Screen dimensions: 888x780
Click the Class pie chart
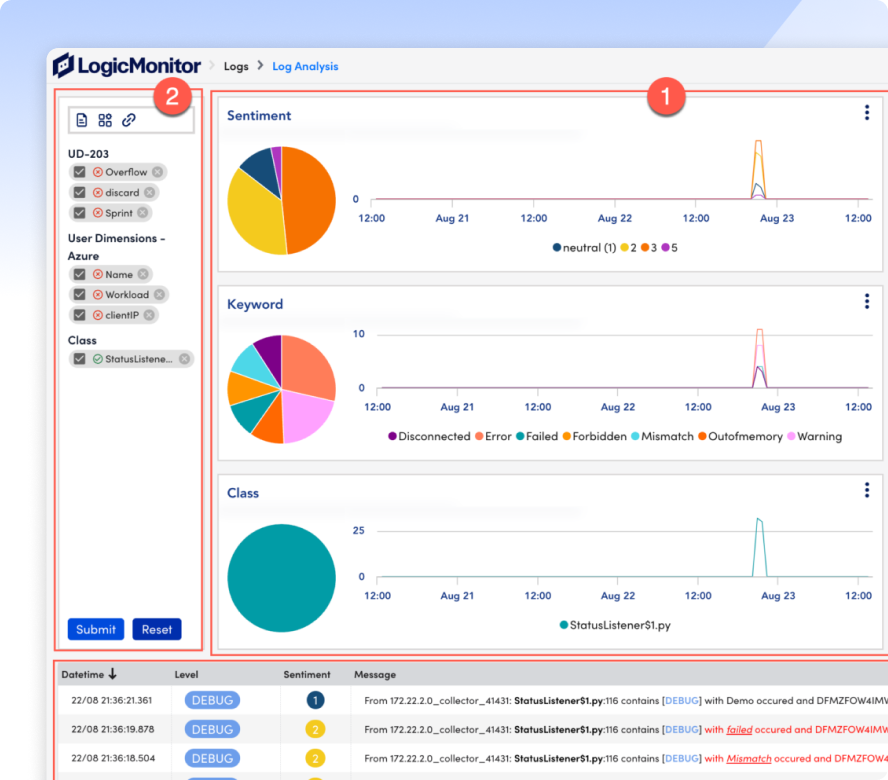[x=281, y=578]
